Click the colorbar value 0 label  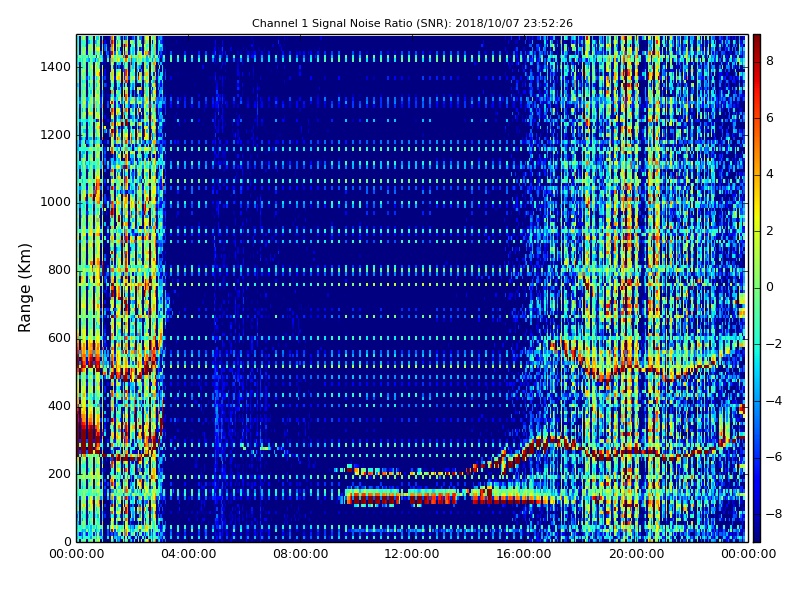(x=770, y=288)
